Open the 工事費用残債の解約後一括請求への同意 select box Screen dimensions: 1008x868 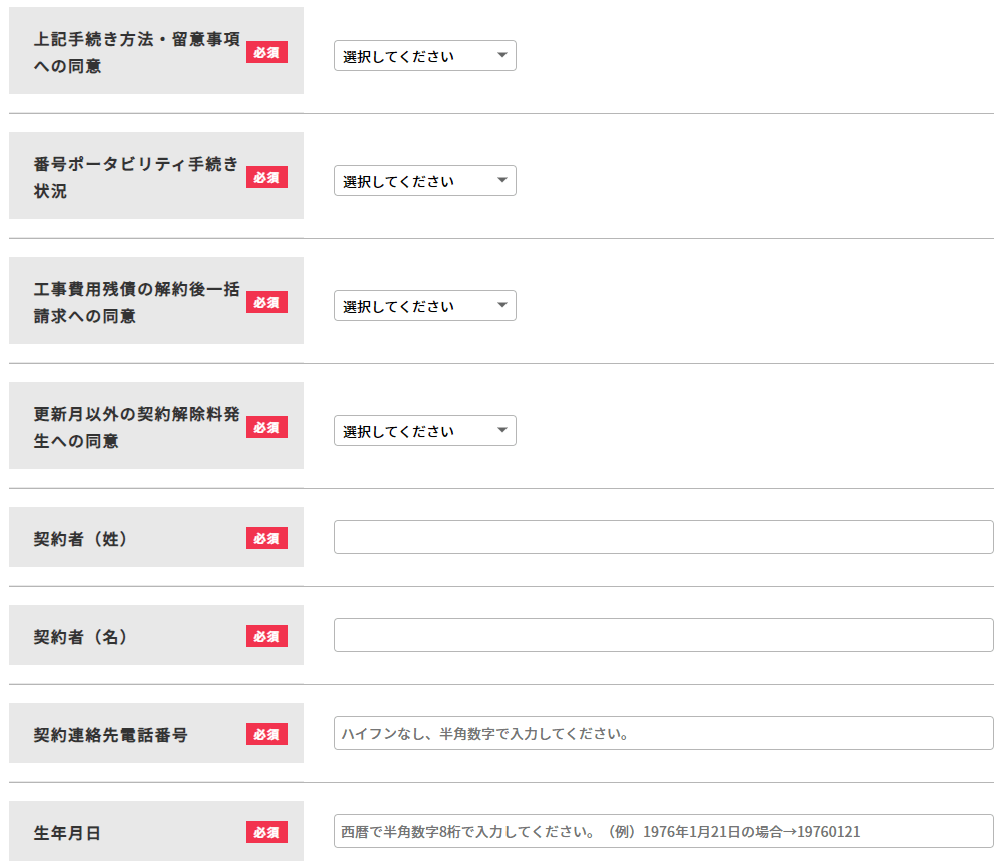pyautogui.click(x=425, y=306)
